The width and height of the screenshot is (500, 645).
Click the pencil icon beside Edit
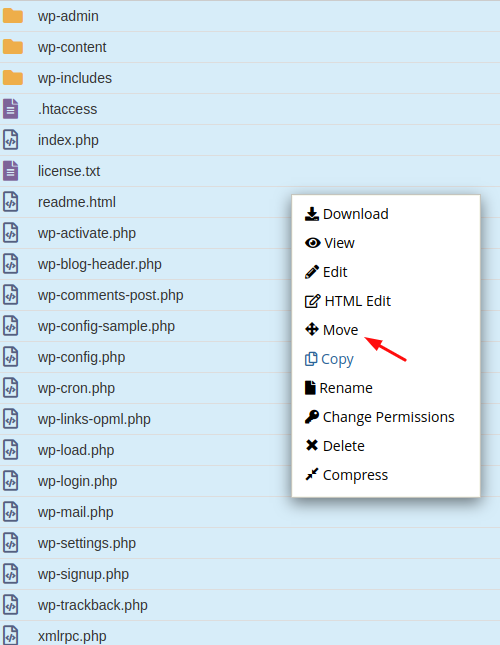click(312, 272)
